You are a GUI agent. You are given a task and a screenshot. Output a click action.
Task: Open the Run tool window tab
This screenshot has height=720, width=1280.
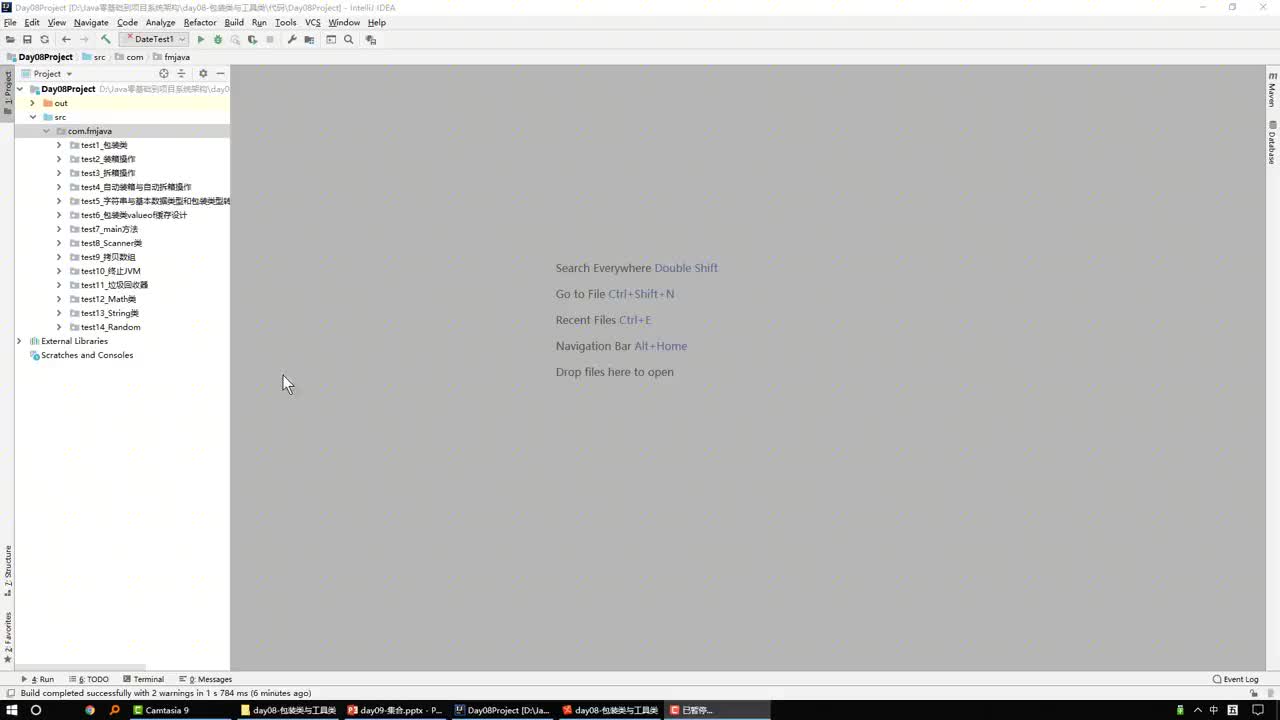coord(38,679)
